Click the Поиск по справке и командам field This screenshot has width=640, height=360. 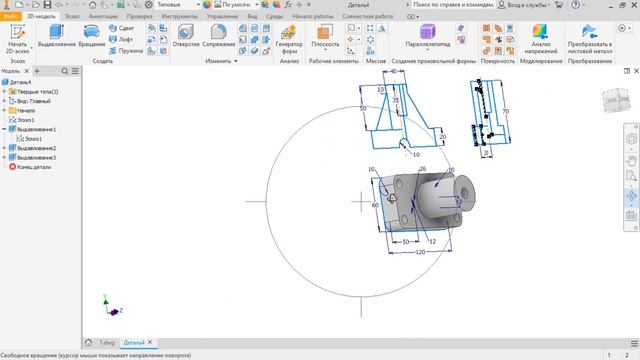453,5
